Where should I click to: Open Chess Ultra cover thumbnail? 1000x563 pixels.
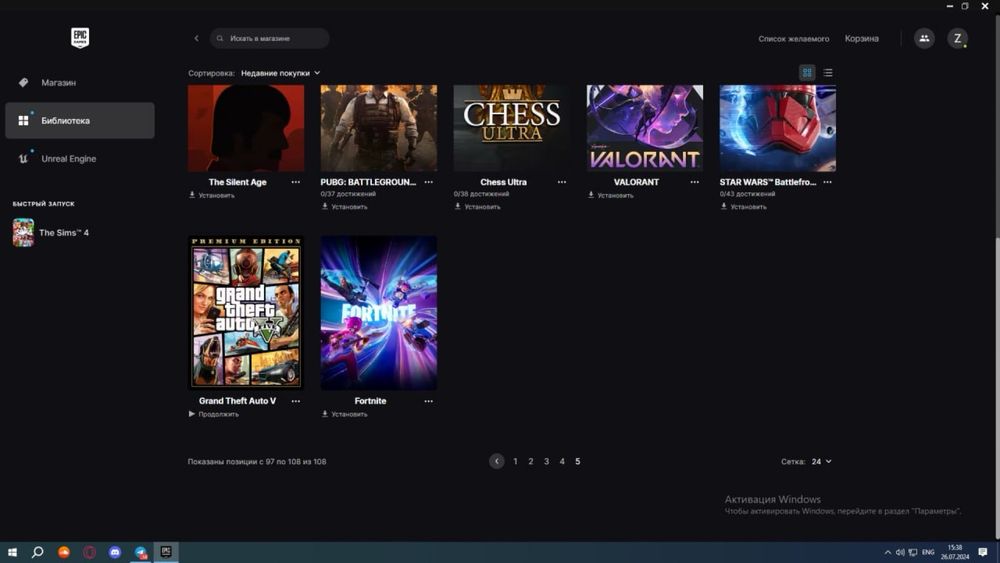pos(511,128)
